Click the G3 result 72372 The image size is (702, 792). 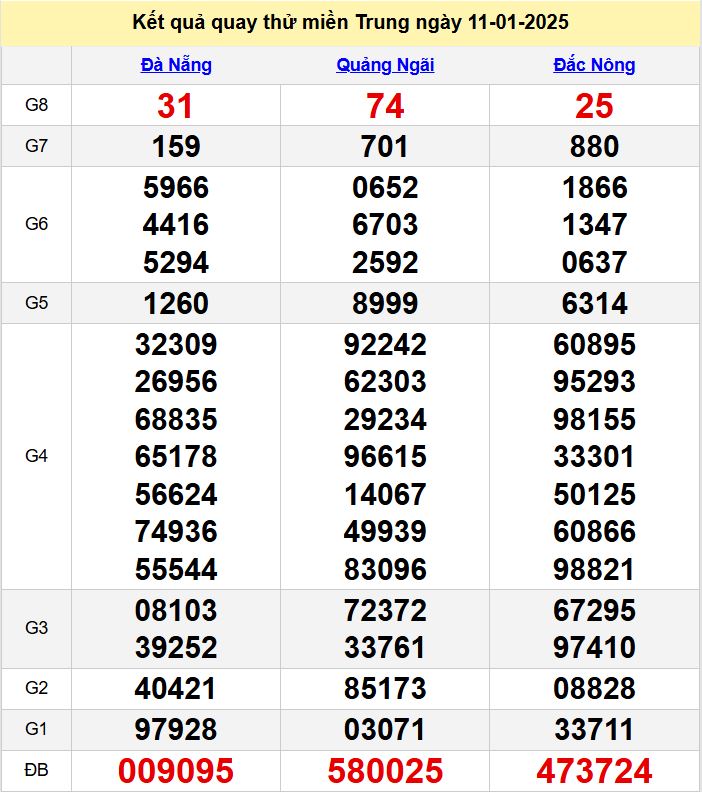[385, 610]
